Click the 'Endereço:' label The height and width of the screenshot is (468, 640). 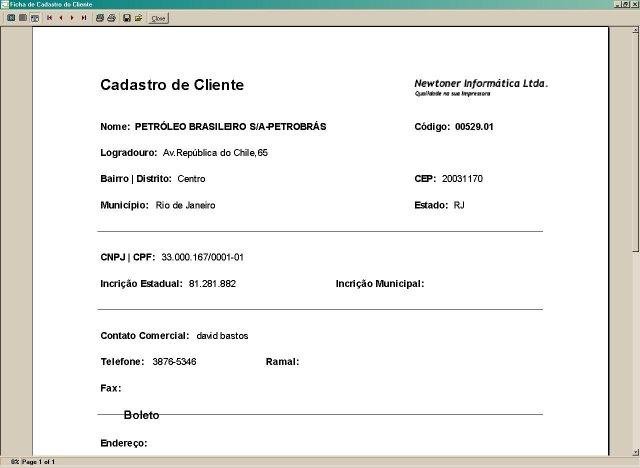pos(124,443)
